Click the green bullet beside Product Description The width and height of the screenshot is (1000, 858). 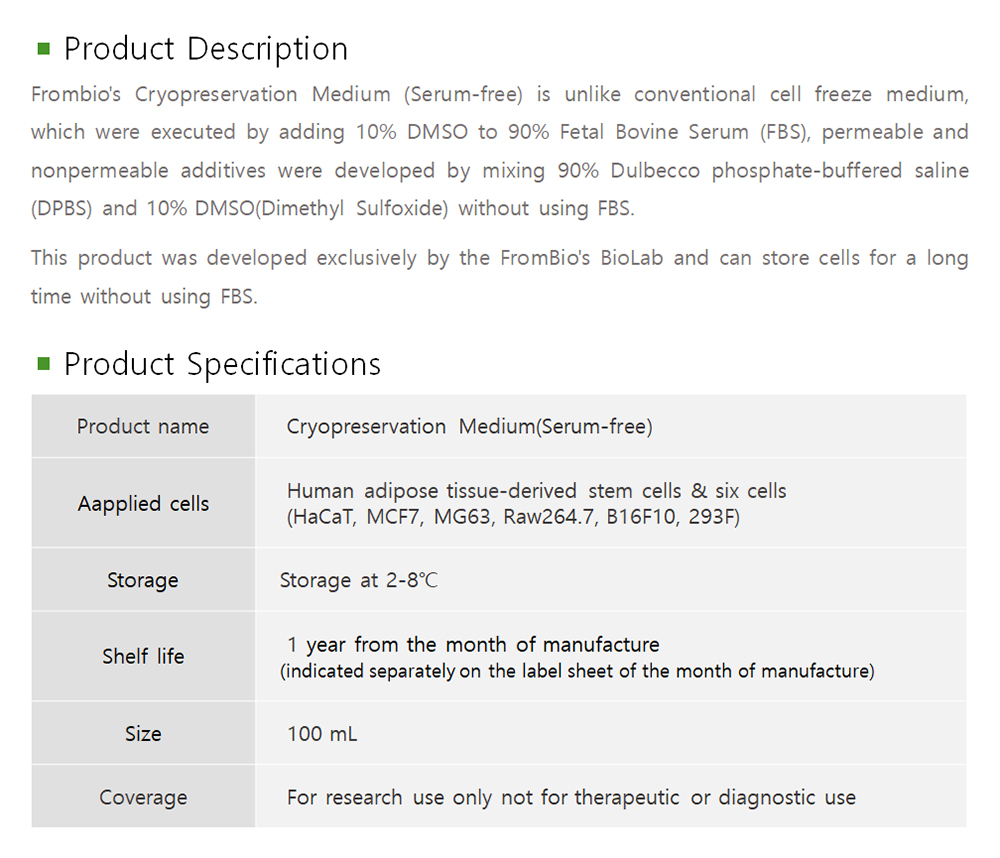43,48
